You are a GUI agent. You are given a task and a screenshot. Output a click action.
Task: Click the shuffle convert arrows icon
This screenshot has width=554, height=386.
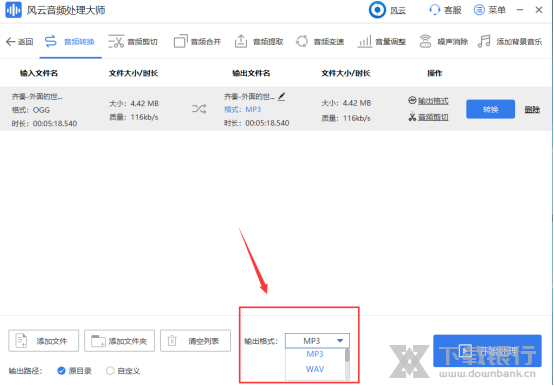click(x=199, y=109)
